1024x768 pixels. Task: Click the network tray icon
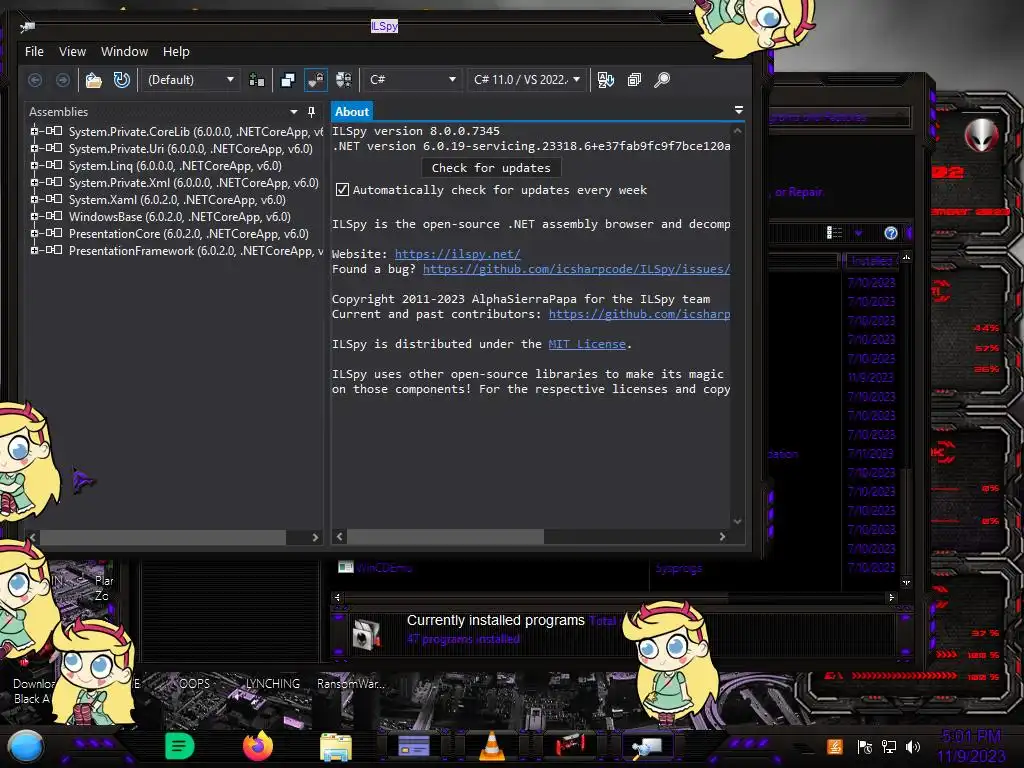[889, 746]
